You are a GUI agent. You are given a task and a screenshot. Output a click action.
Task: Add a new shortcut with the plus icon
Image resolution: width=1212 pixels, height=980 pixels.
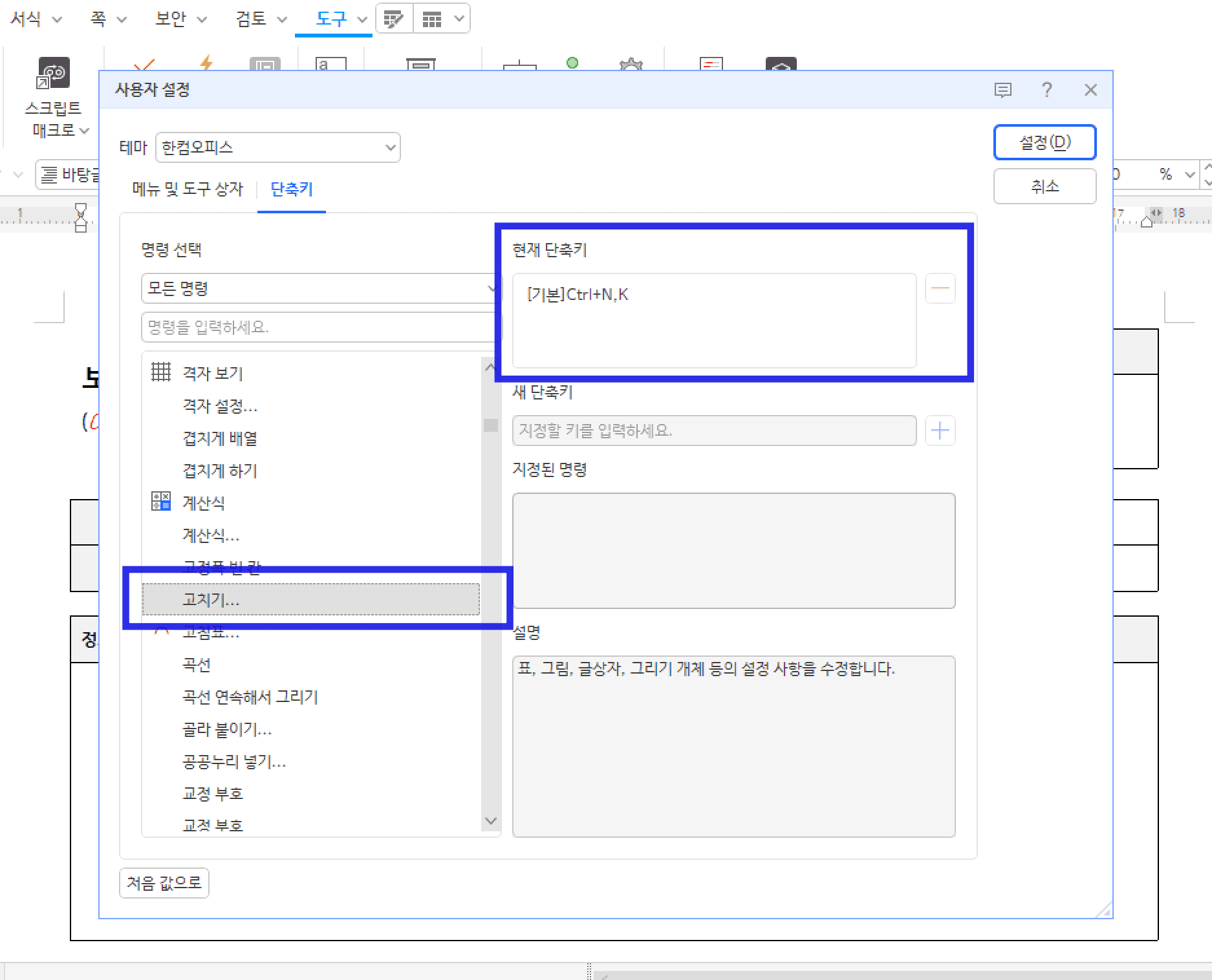pyautogui.click(x=940, y=431)
